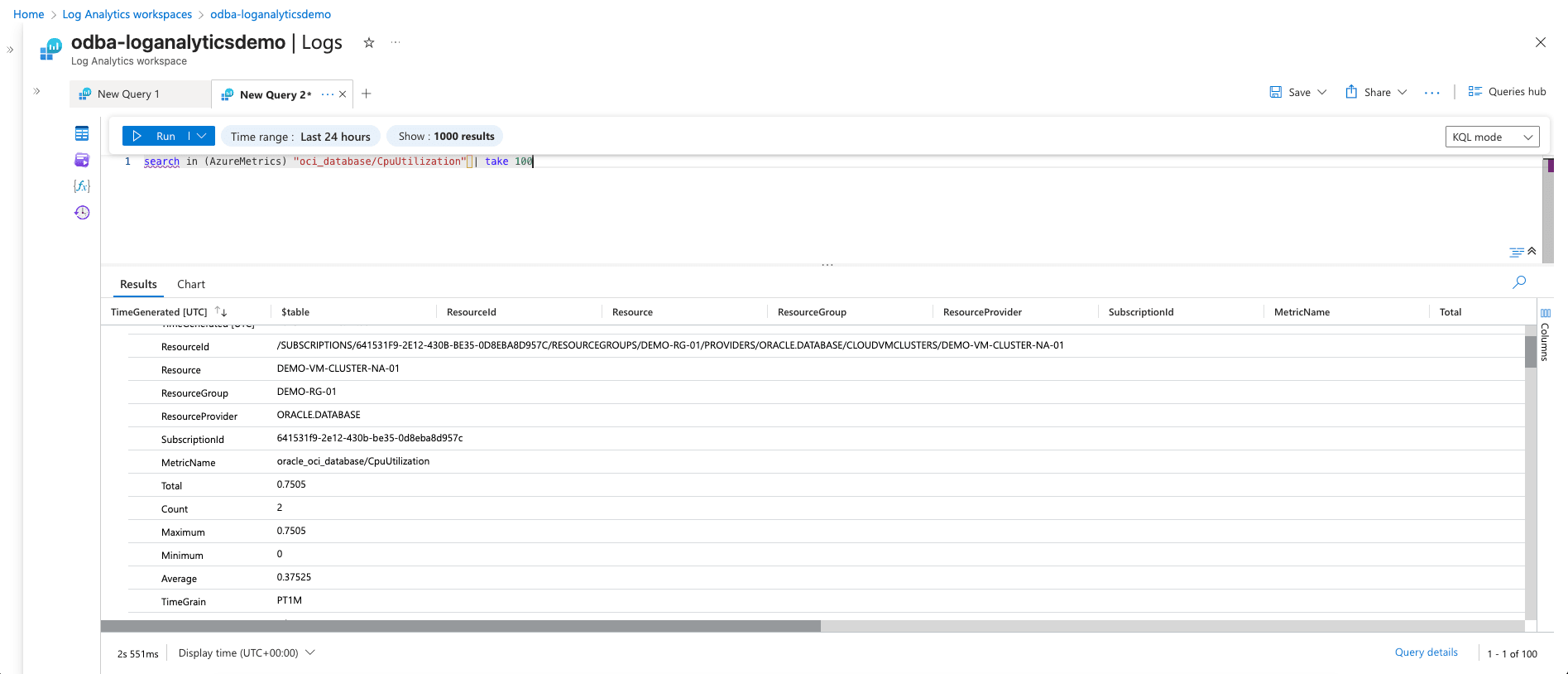
Task: Open the Query history clock icon
Action: (82, 213)
